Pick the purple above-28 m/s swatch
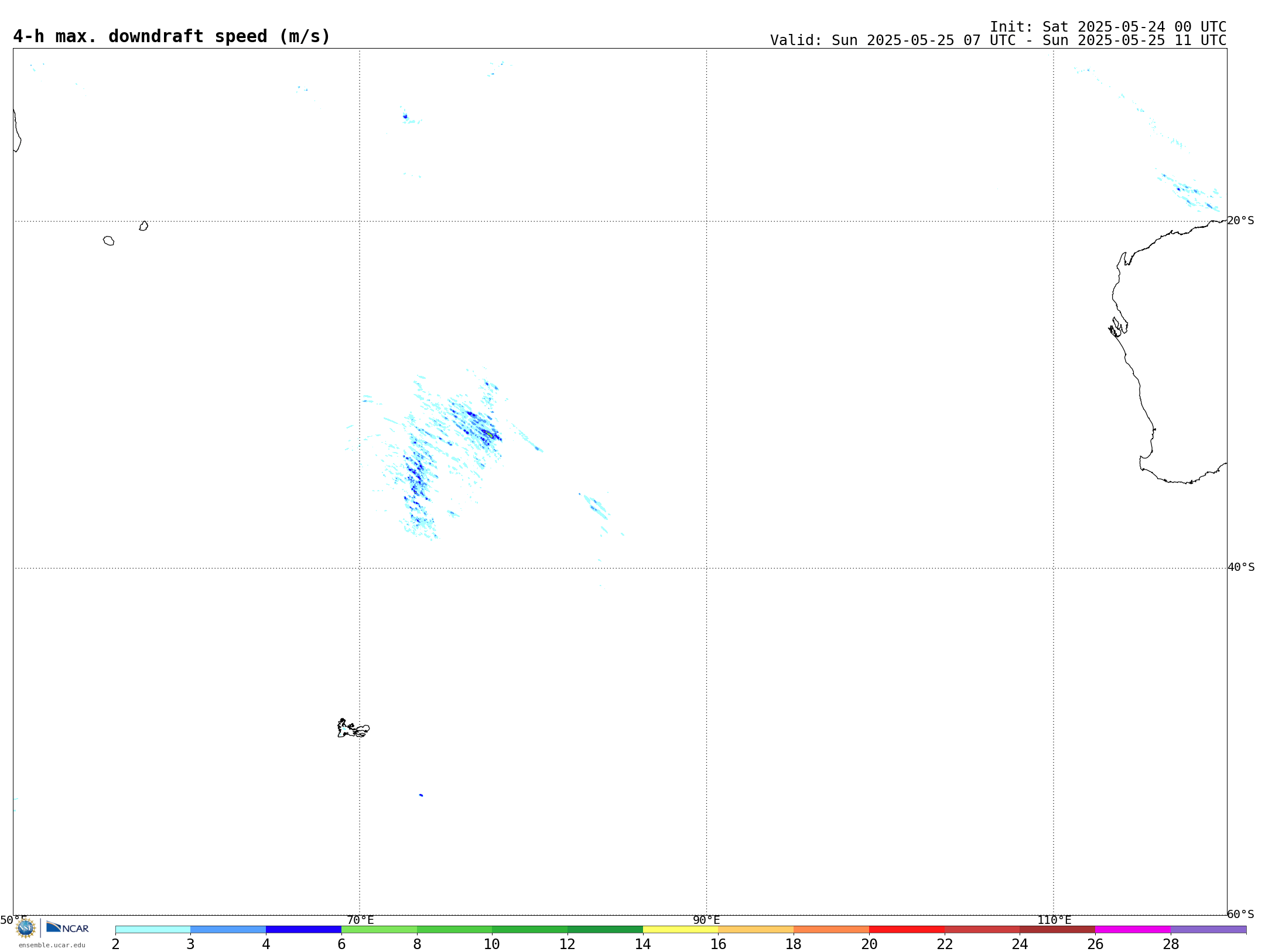Image resolution: width=1265 pixels, height=952 pixels. click(x=1208, y=930)
